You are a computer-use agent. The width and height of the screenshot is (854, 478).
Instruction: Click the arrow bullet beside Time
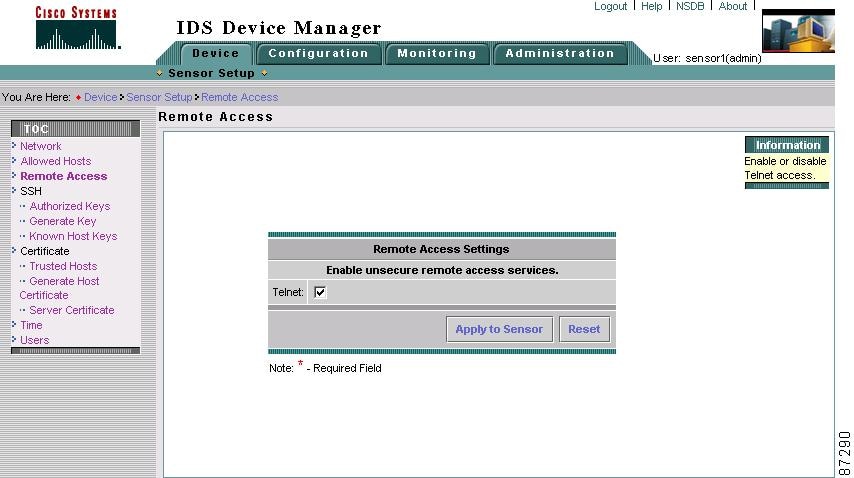(14, 324)
